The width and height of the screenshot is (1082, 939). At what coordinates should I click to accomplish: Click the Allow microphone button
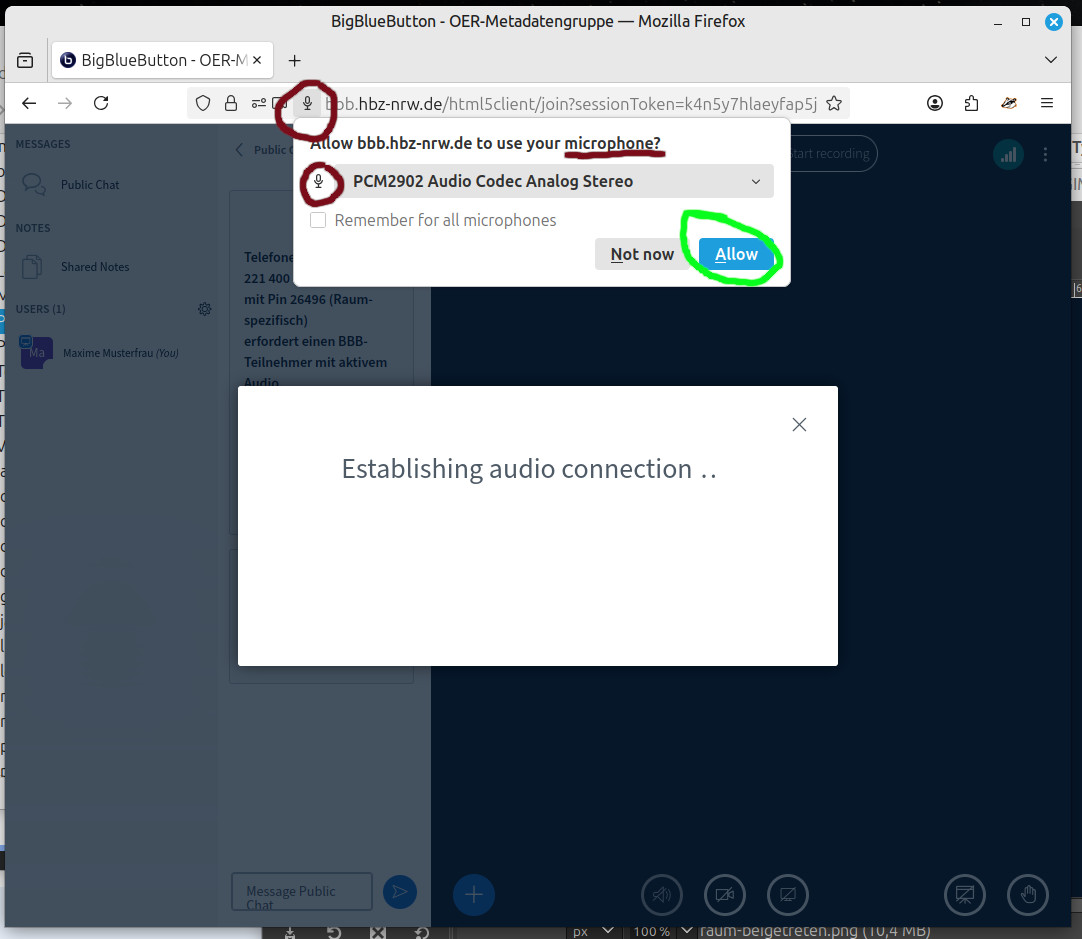[x=736, y=254]
